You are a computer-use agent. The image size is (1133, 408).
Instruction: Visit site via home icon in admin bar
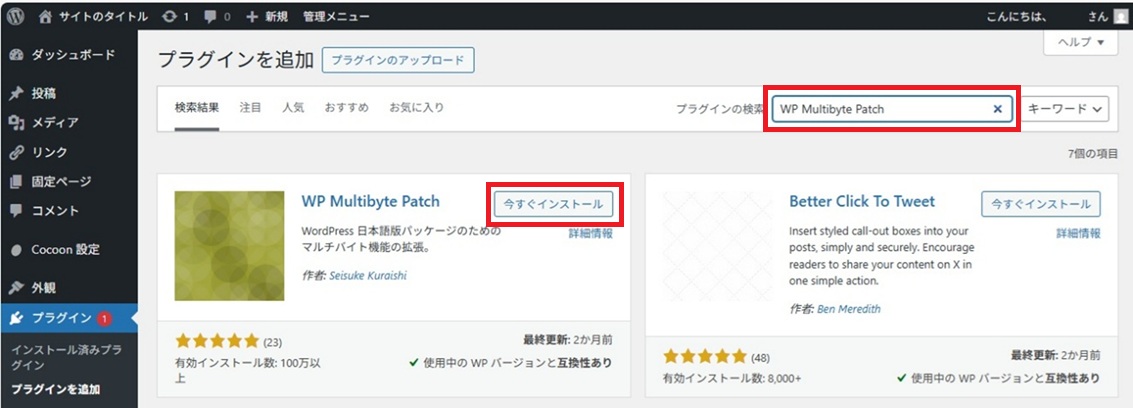point(46,16)
